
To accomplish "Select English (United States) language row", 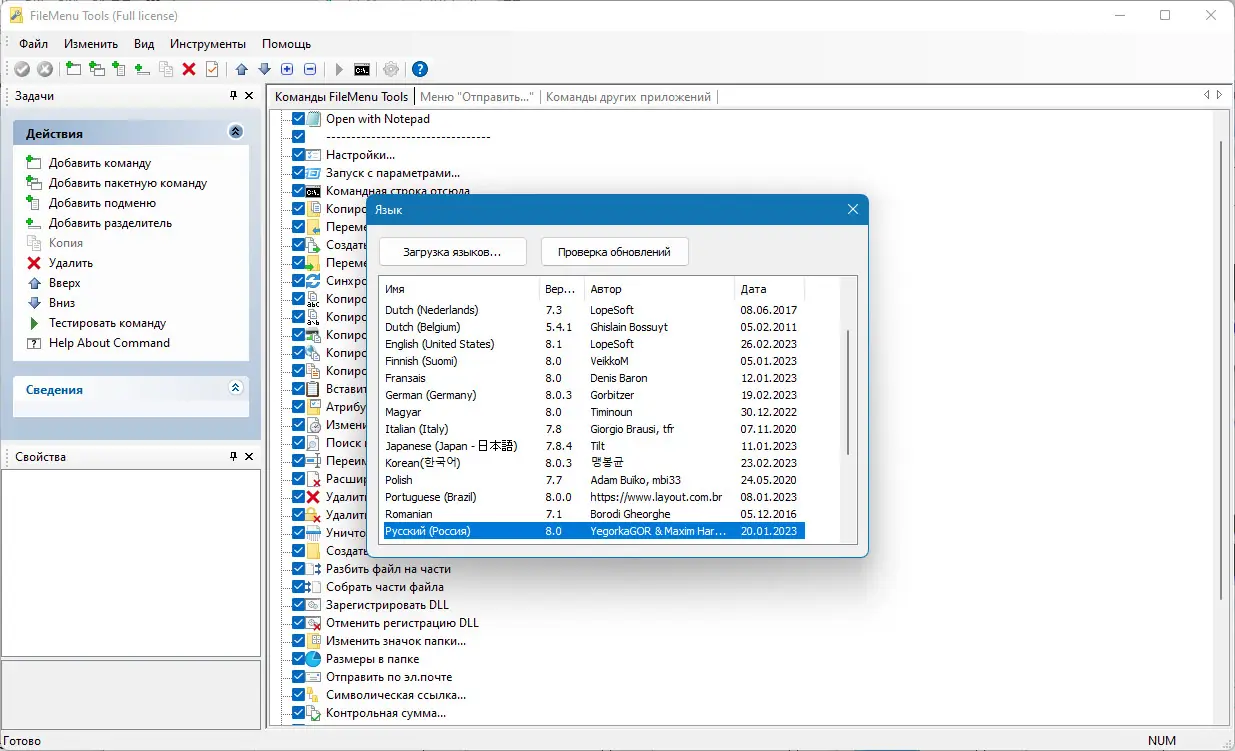I will coord(594,344).
